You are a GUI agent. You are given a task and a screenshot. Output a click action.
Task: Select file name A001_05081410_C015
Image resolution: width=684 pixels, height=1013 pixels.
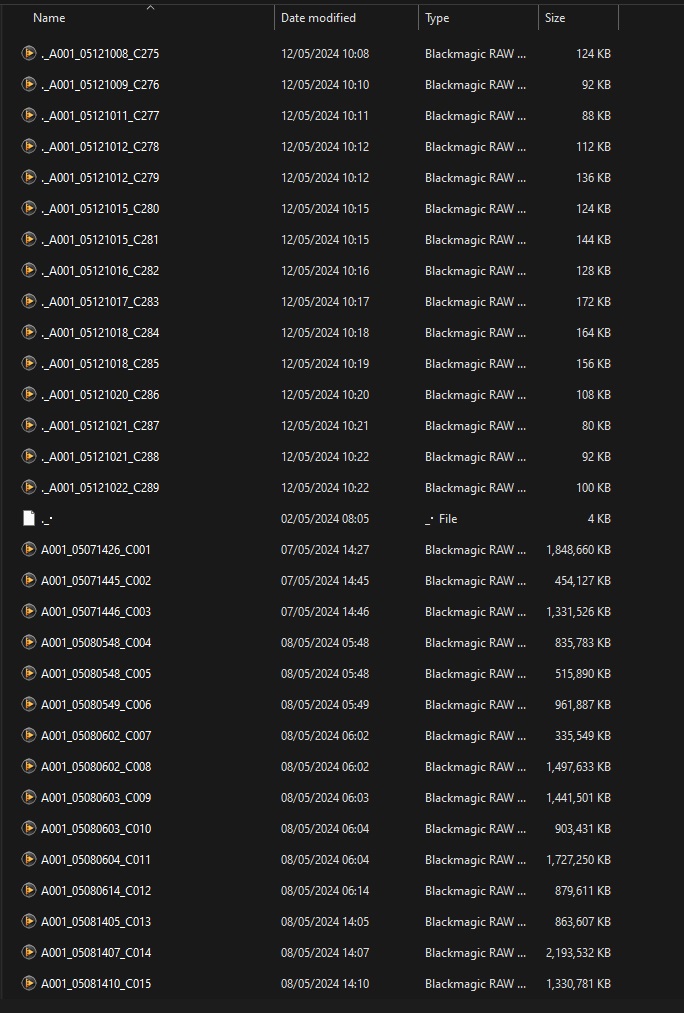96,984
